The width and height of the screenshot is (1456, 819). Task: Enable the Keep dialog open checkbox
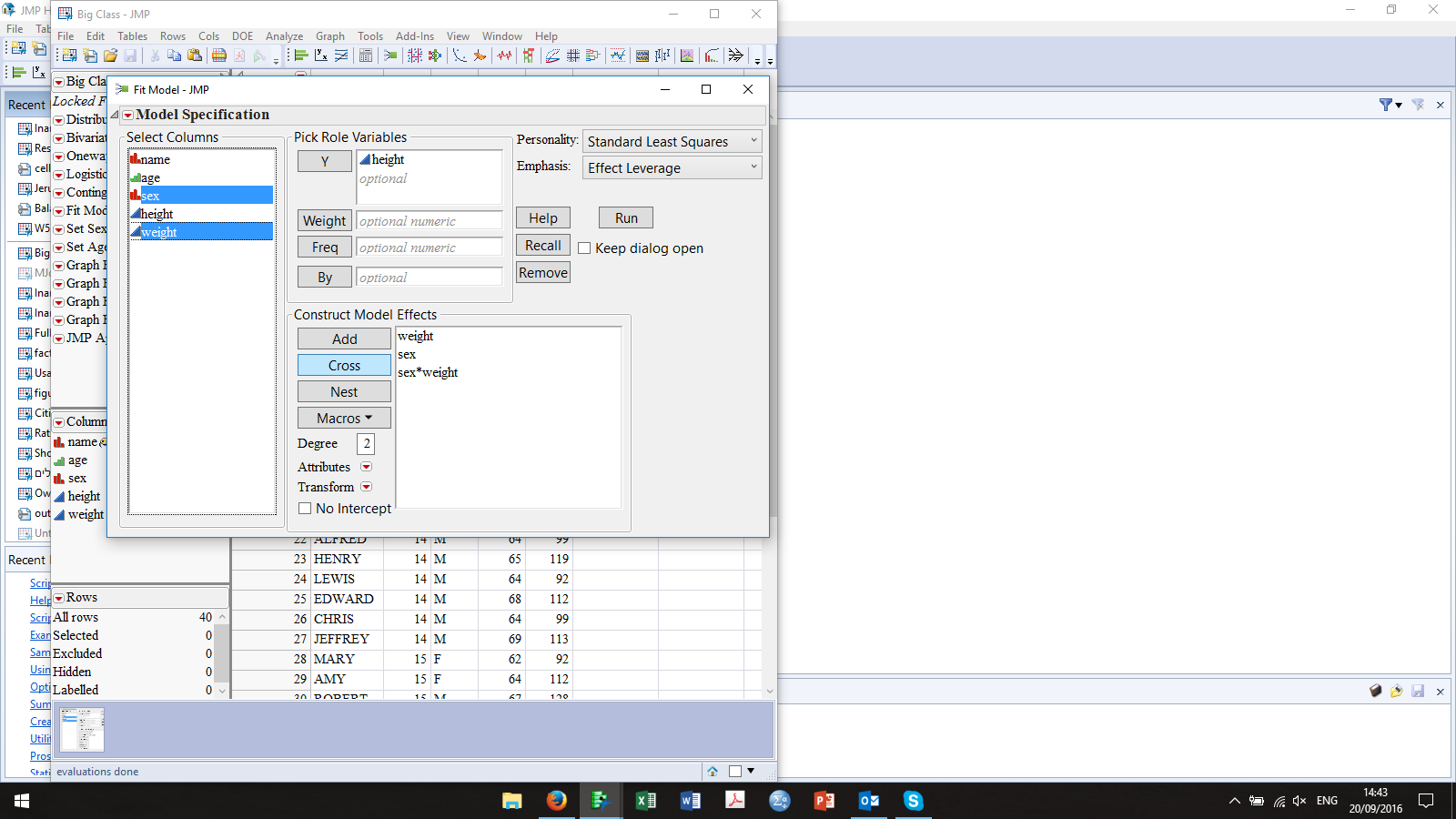(x=583, y=247)
